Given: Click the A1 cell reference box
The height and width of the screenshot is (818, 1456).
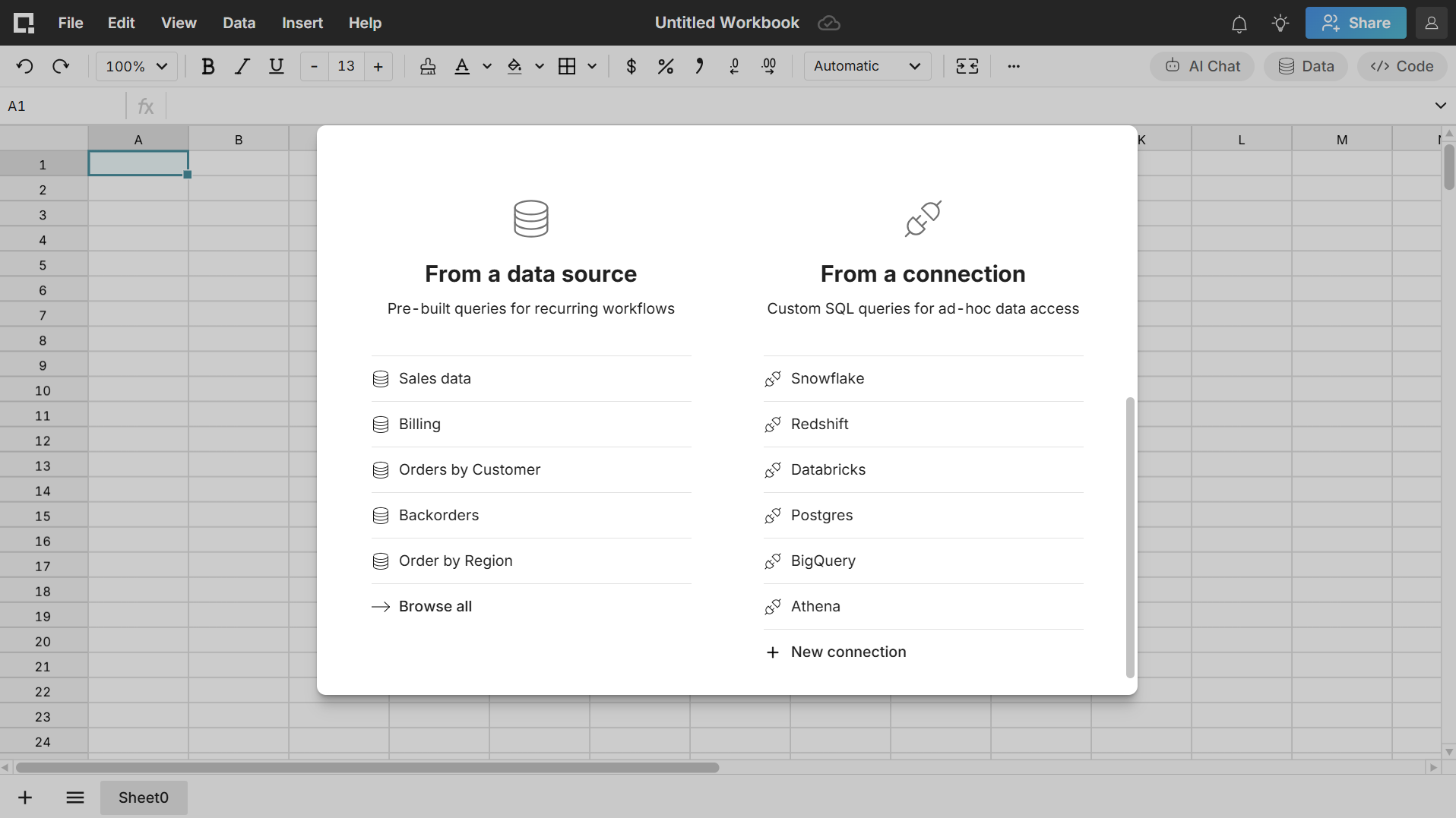Looking at the screenshot, I should point(63,106).
